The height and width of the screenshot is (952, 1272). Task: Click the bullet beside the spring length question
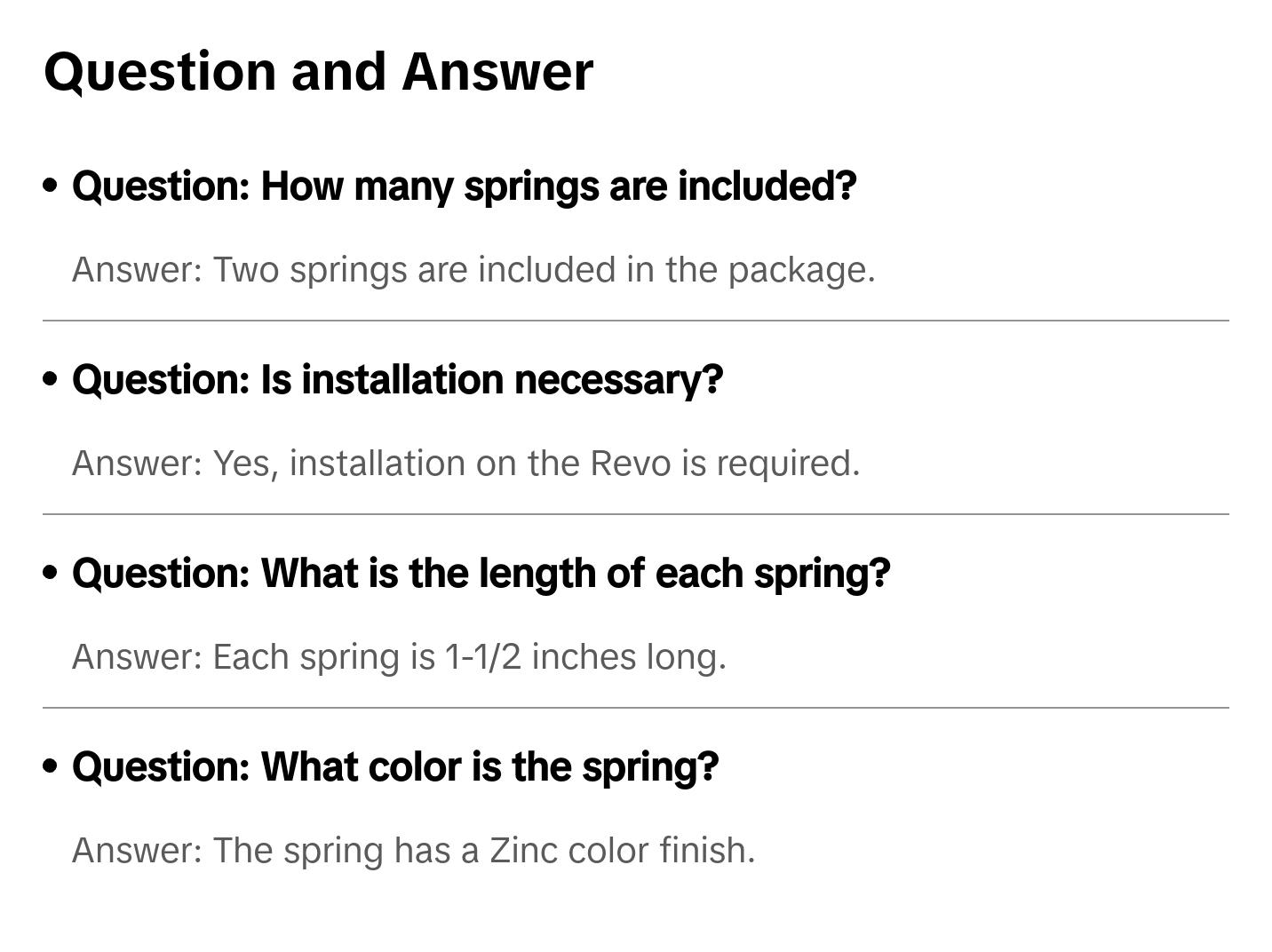51,573
